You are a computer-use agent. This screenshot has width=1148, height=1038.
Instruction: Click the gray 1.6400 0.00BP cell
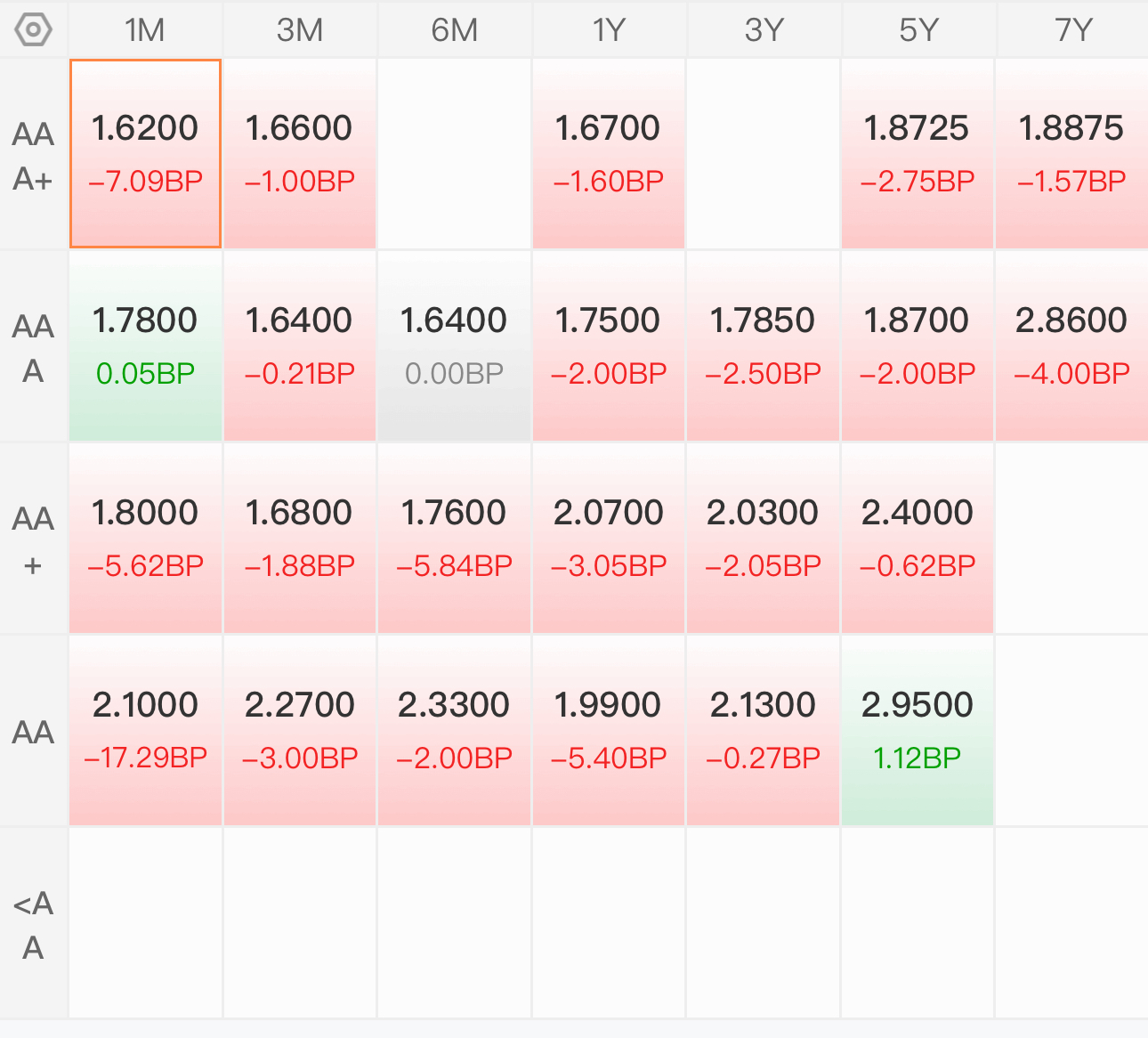click(x=455, y=346)
